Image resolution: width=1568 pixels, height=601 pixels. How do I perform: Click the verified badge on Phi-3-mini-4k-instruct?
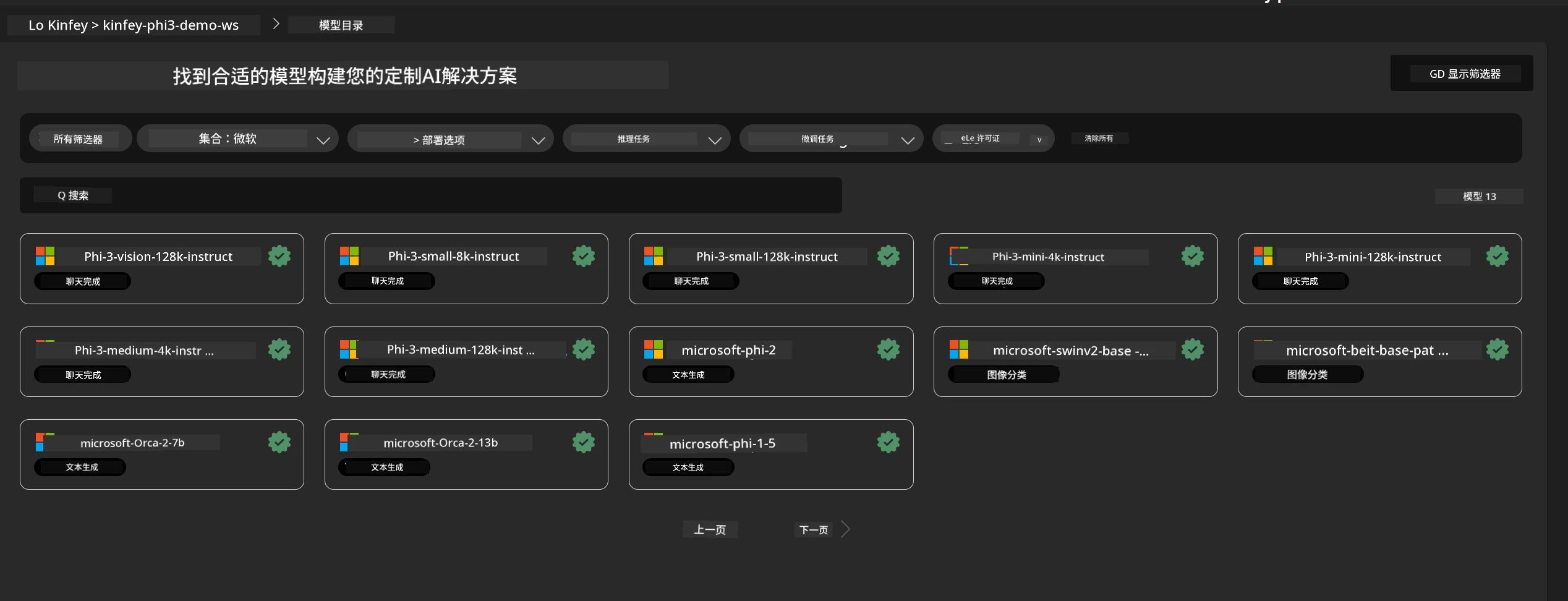tap(1193, 256)
